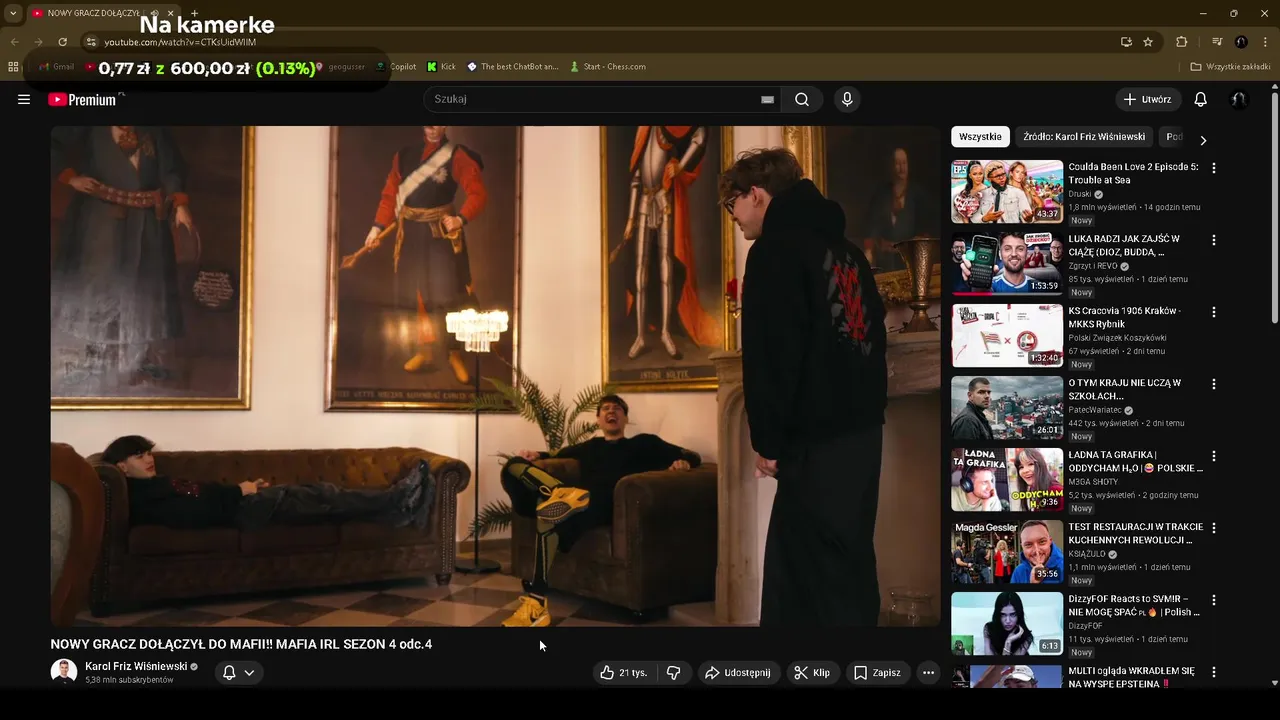Open TEST RESTAURACJI W TRAKCIE video title
This screenshot has width=1280, height=720.
pyautogui.click(x=1135, y=533)
